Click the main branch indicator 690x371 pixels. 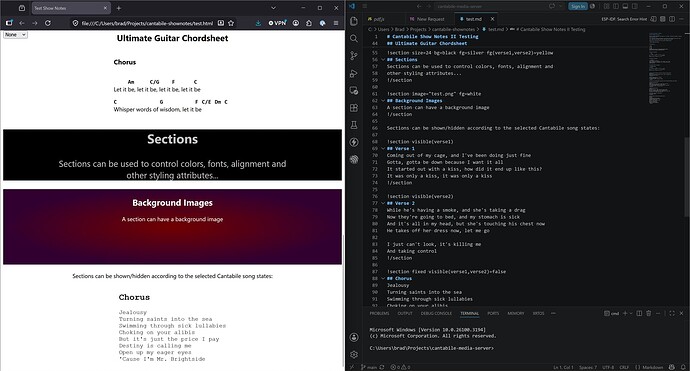pyautogui.click(x=370, y=367)
